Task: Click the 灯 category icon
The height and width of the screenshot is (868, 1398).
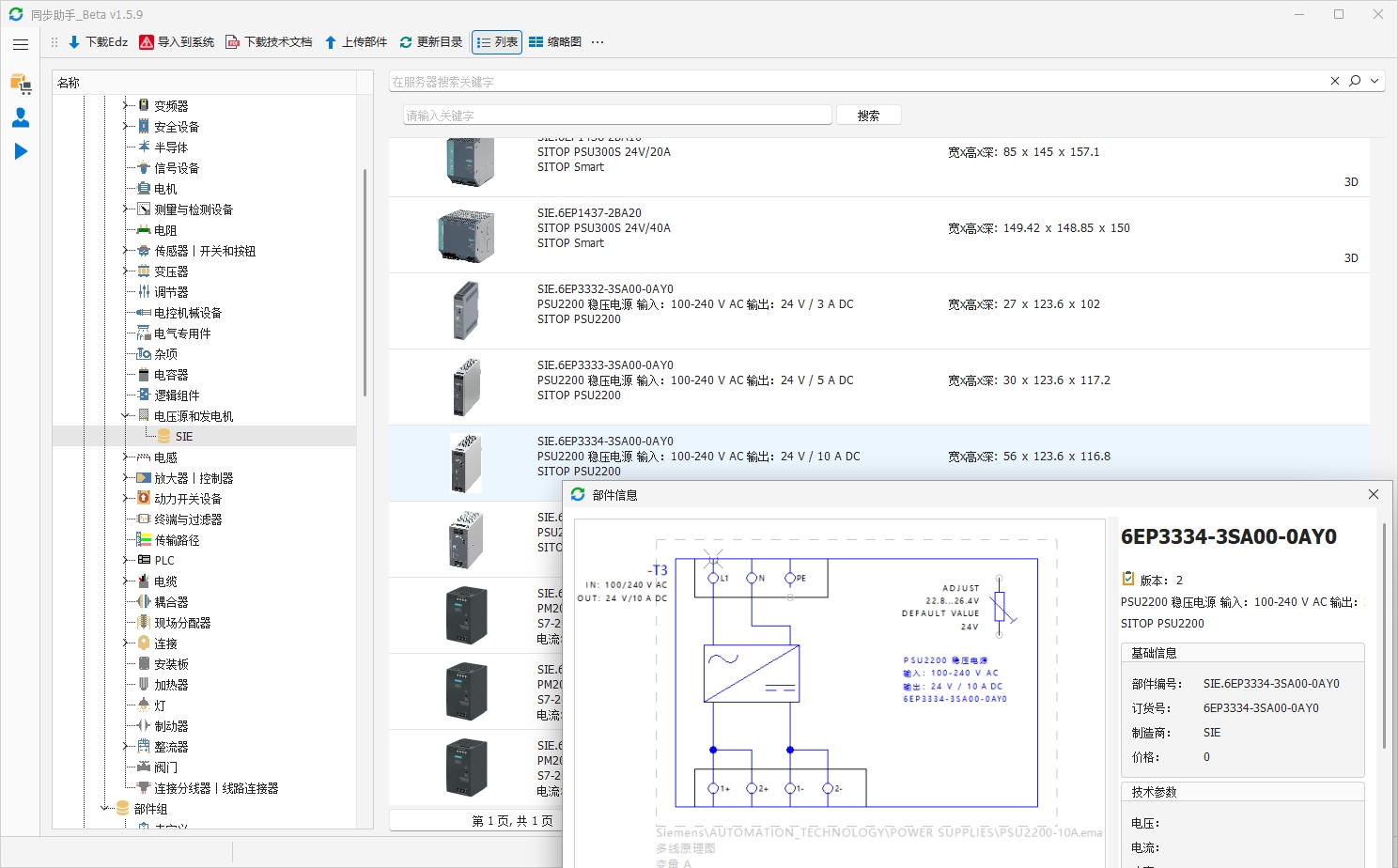Action: click(144, 705)
